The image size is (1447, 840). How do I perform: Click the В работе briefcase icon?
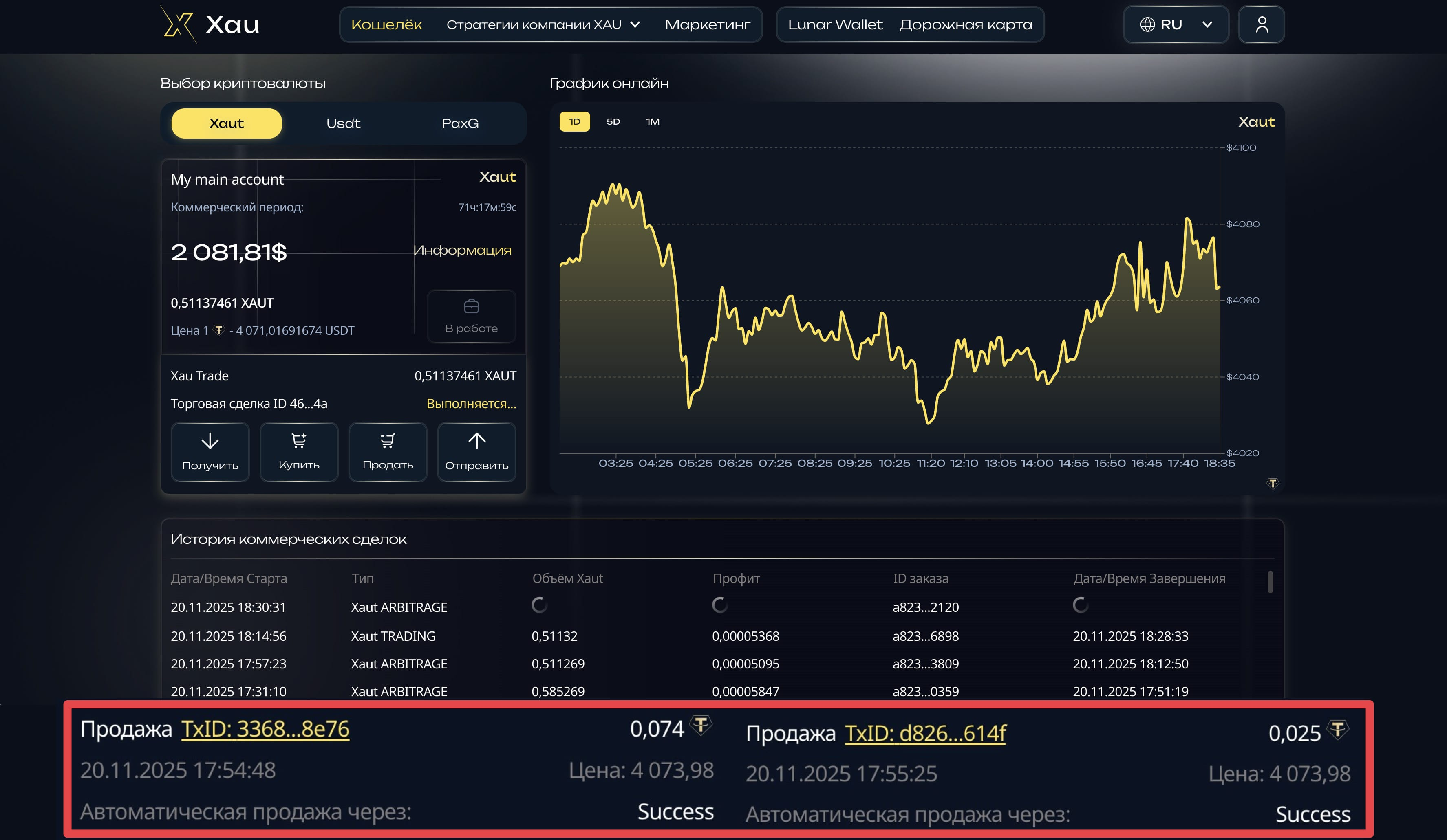(471, 306)
